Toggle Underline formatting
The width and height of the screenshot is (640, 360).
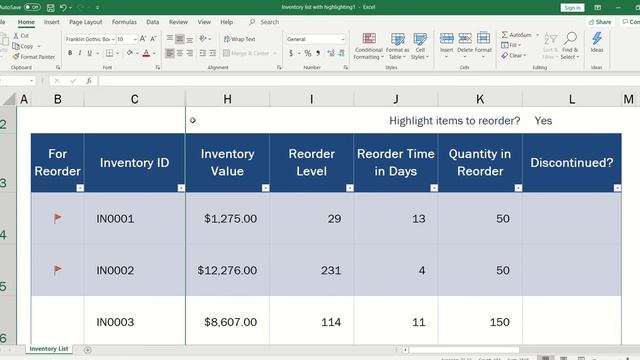[89, 53]
